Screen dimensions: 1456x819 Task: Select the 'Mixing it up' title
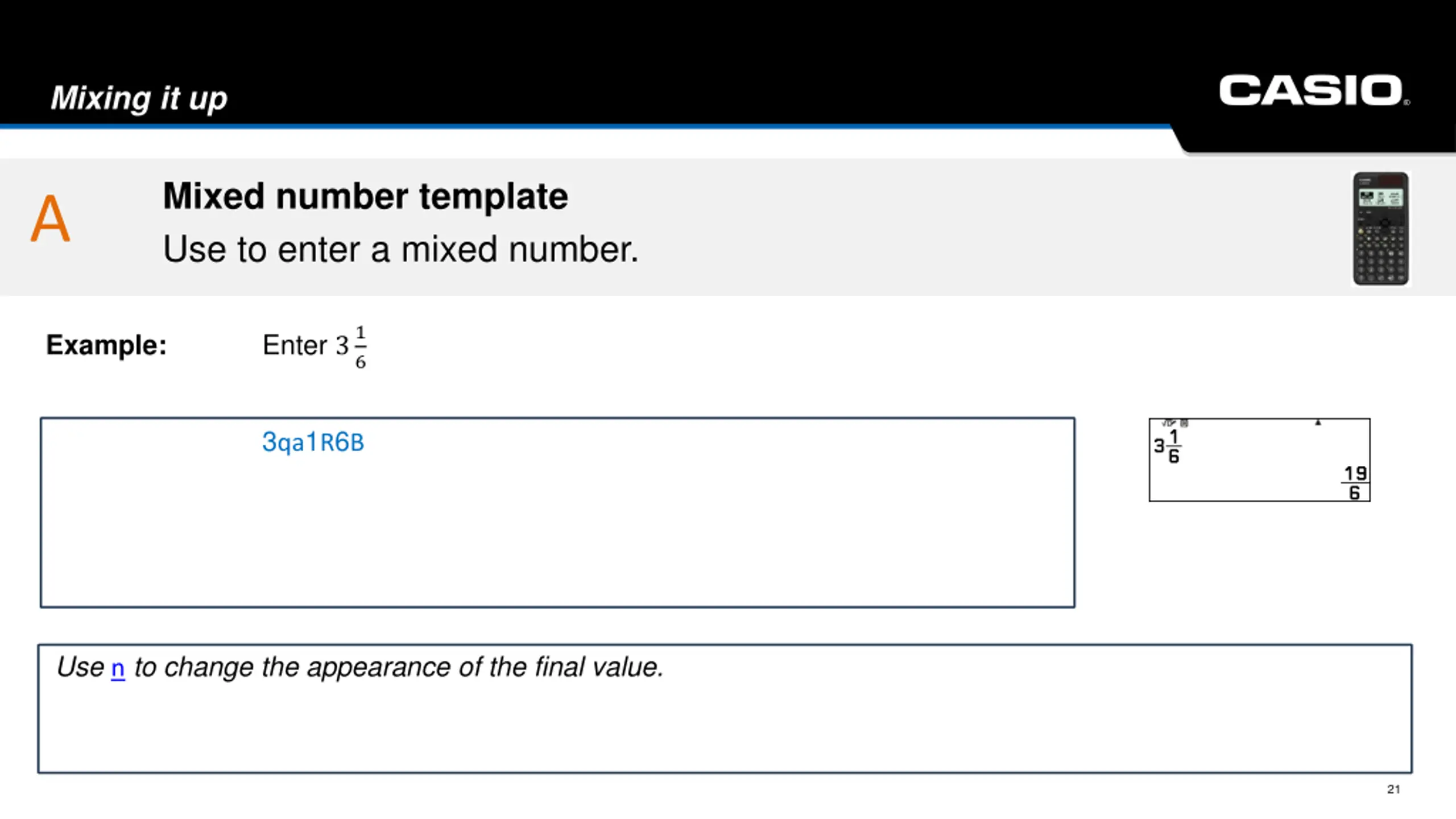pos(139,98)
